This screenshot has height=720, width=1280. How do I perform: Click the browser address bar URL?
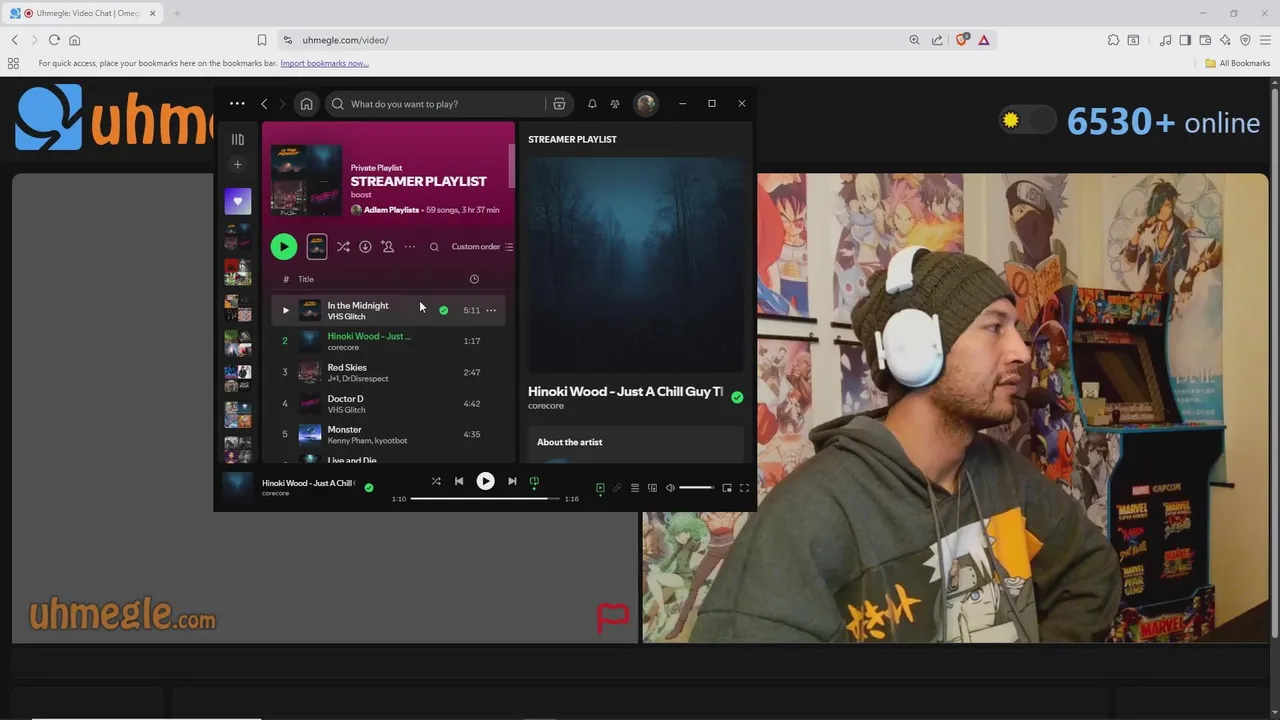coord(345,40)
